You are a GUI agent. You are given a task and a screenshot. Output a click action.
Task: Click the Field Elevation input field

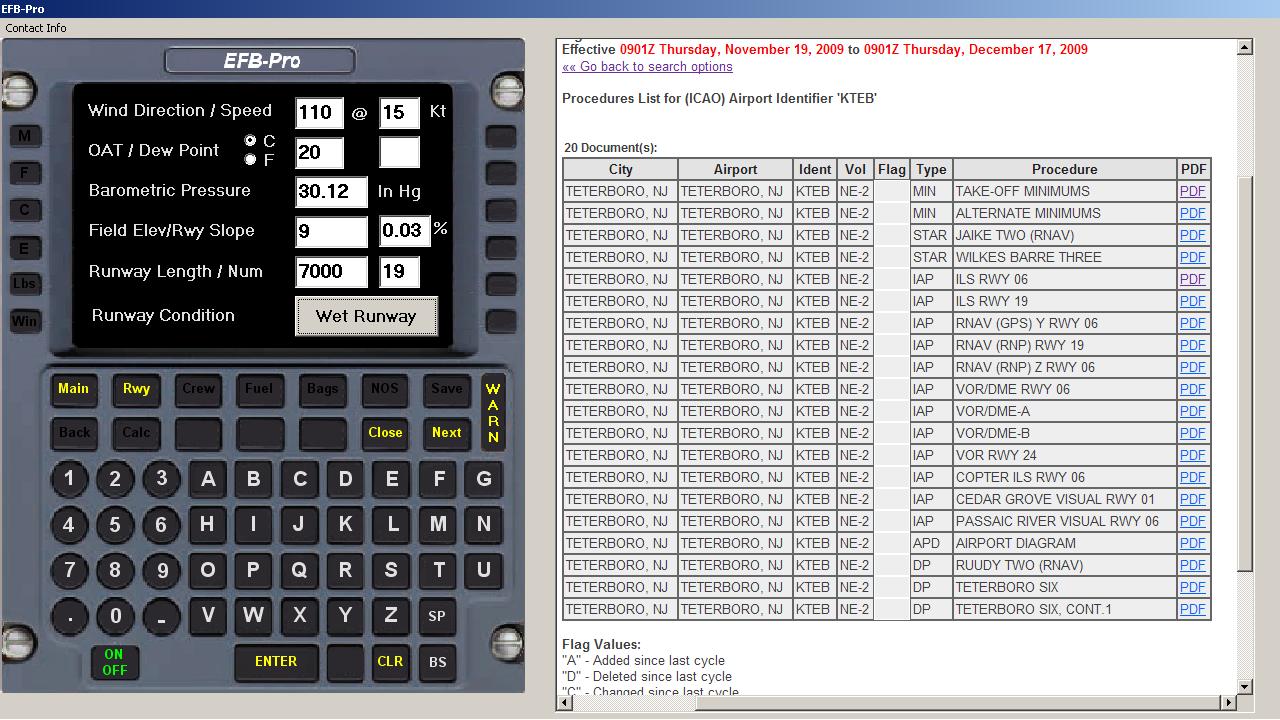[x=331, y=232]
